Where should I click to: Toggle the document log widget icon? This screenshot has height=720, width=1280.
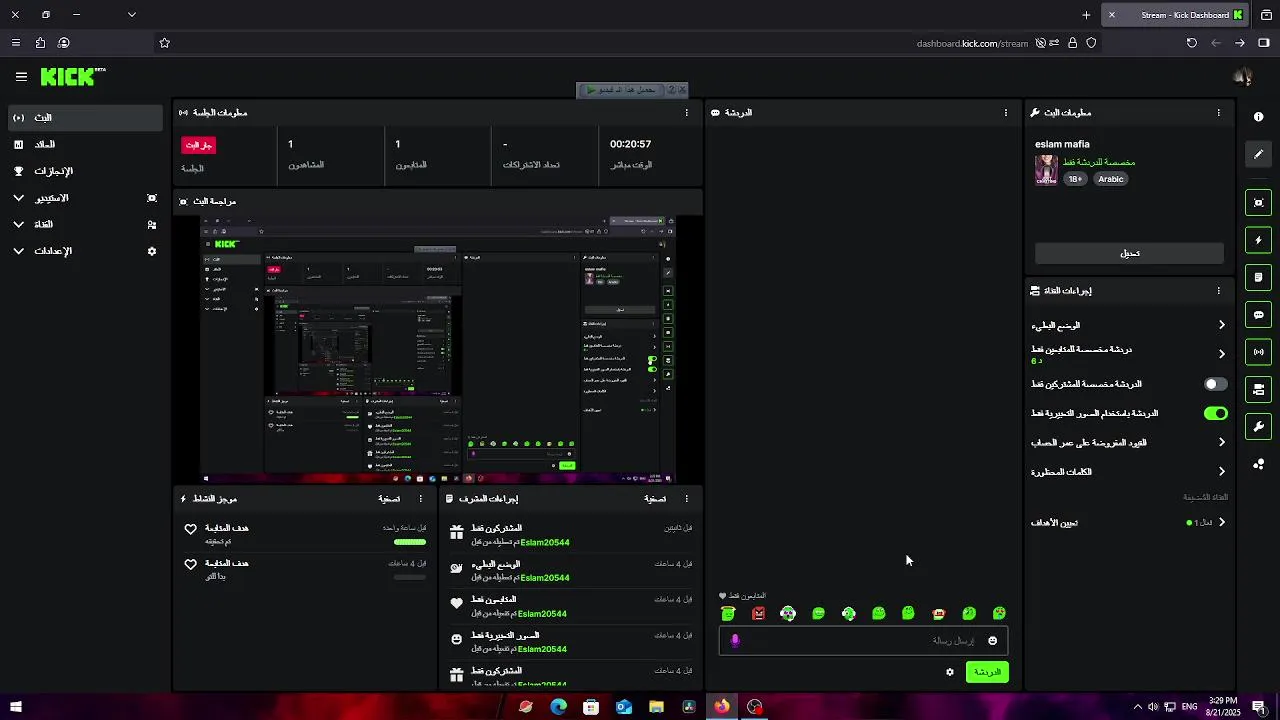coord(1258,277)
